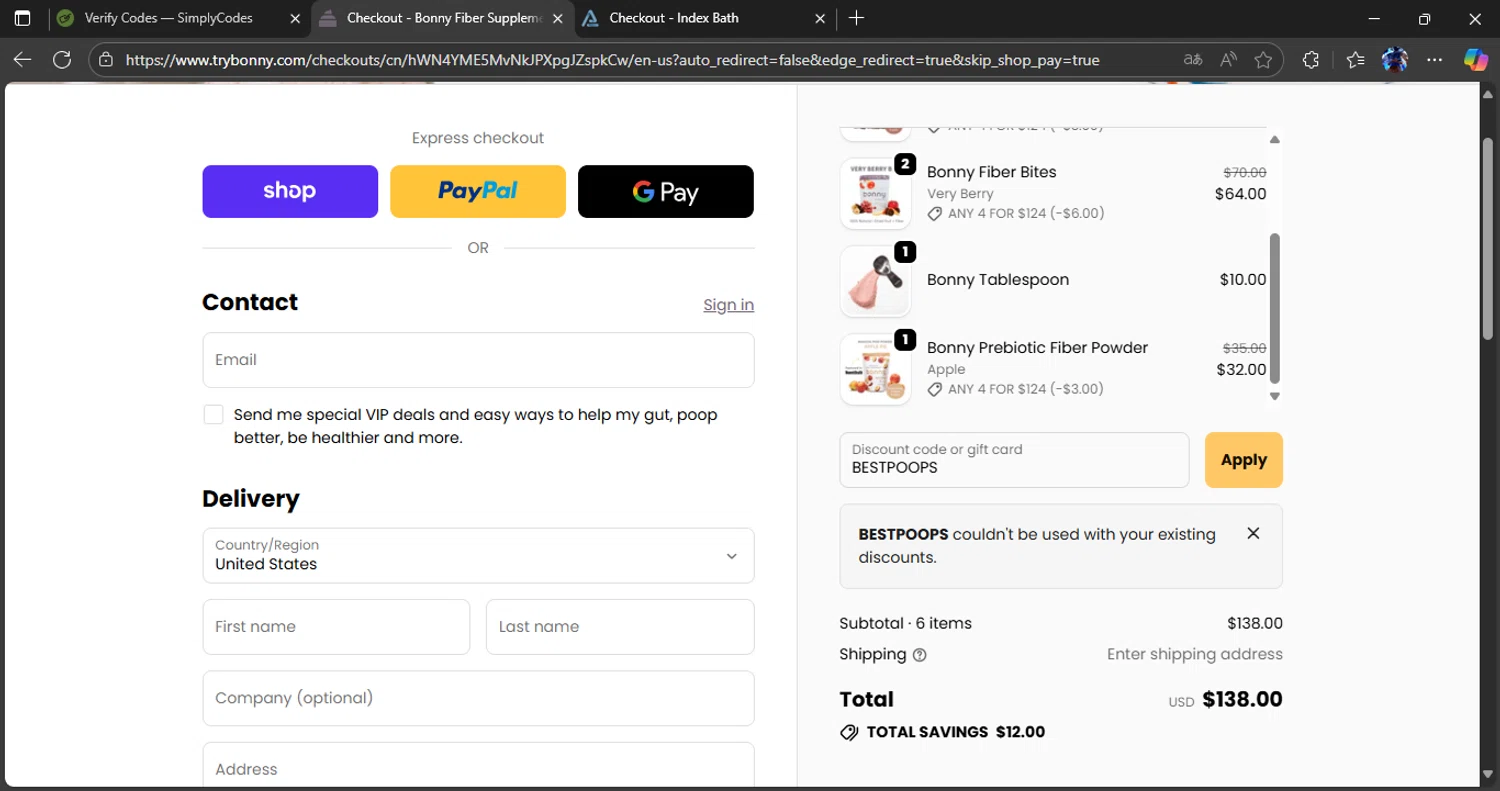Focus the Address field
The height and width of the screenshot is (791, 1500).
pyautogui.click(x=478, y=765)
